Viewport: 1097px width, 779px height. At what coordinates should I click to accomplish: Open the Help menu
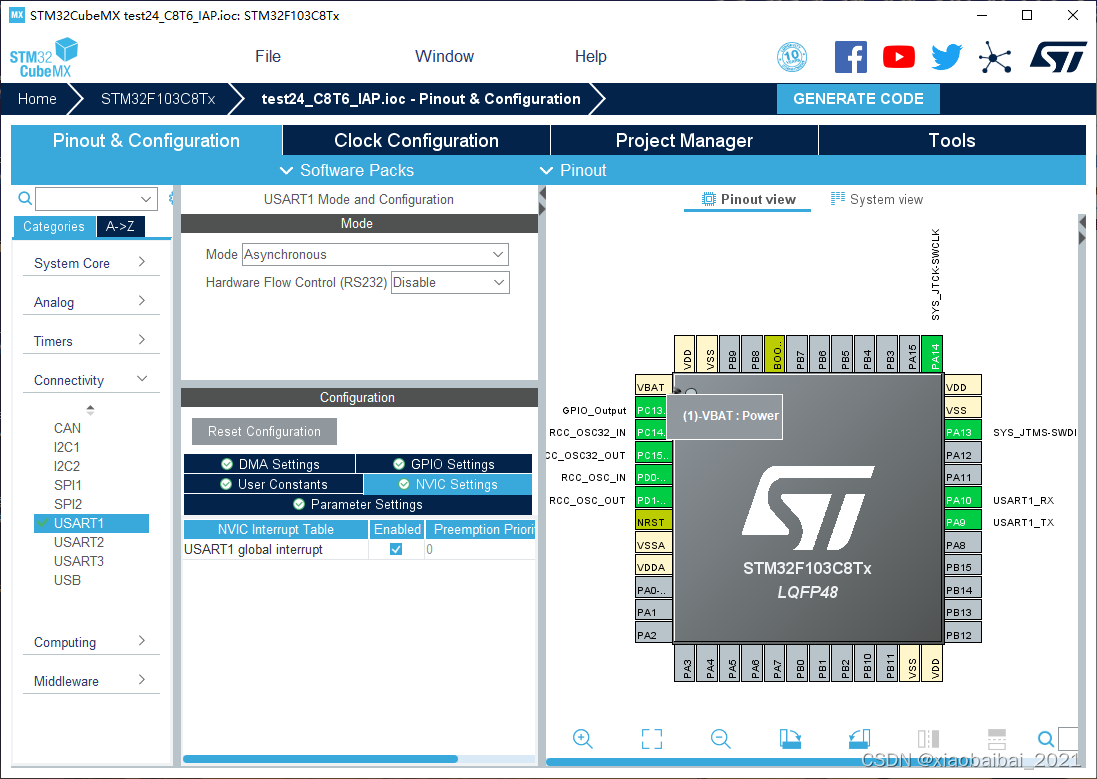coord(590,57)
